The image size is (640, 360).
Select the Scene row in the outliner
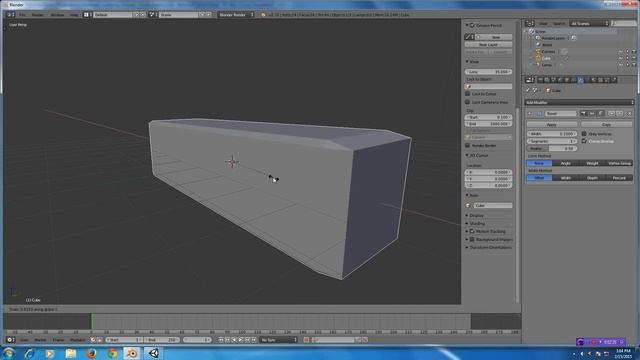point(540,31)
